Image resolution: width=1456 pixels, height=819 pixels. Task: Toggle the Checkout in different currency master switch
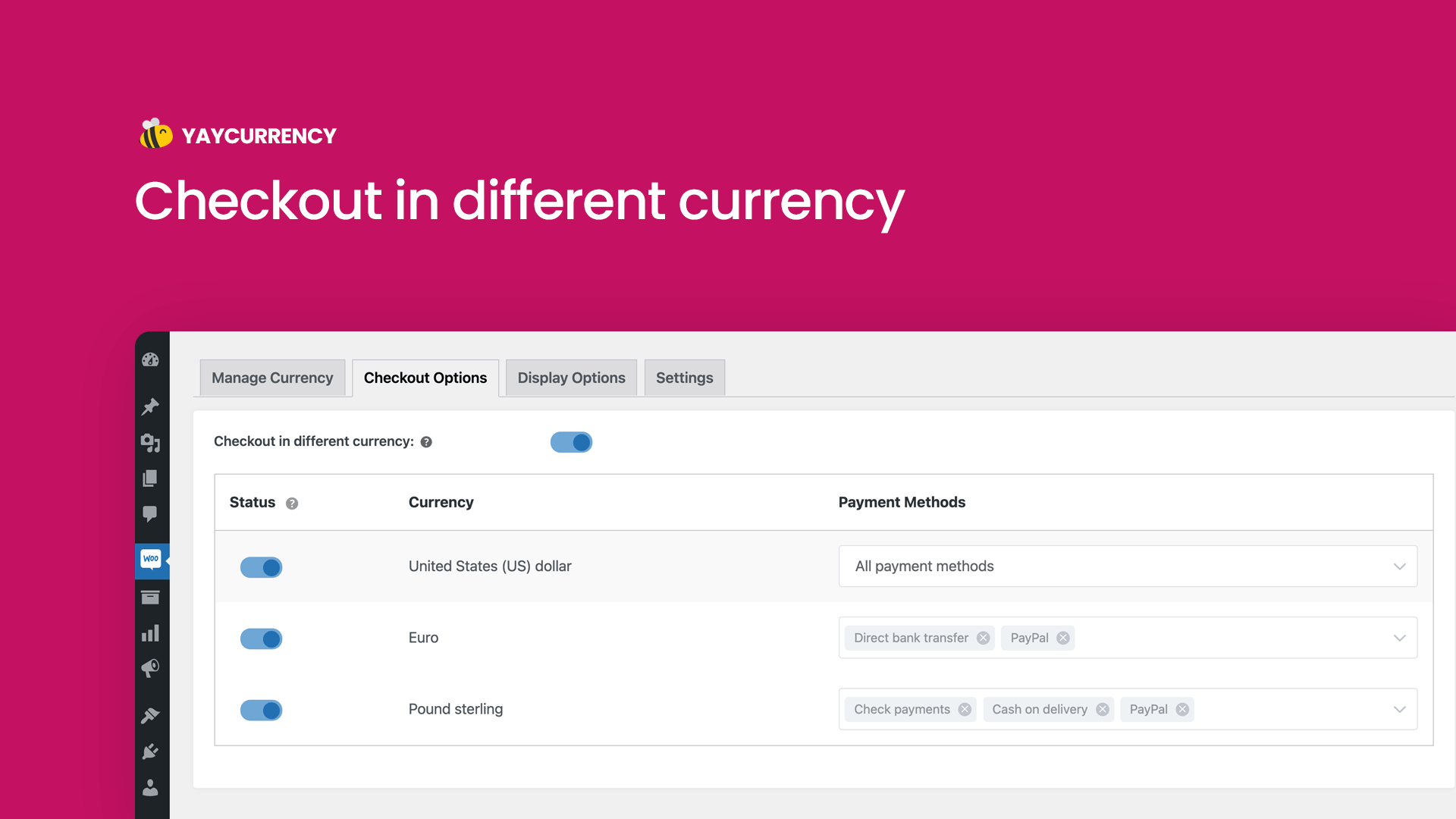coord(570,441)
